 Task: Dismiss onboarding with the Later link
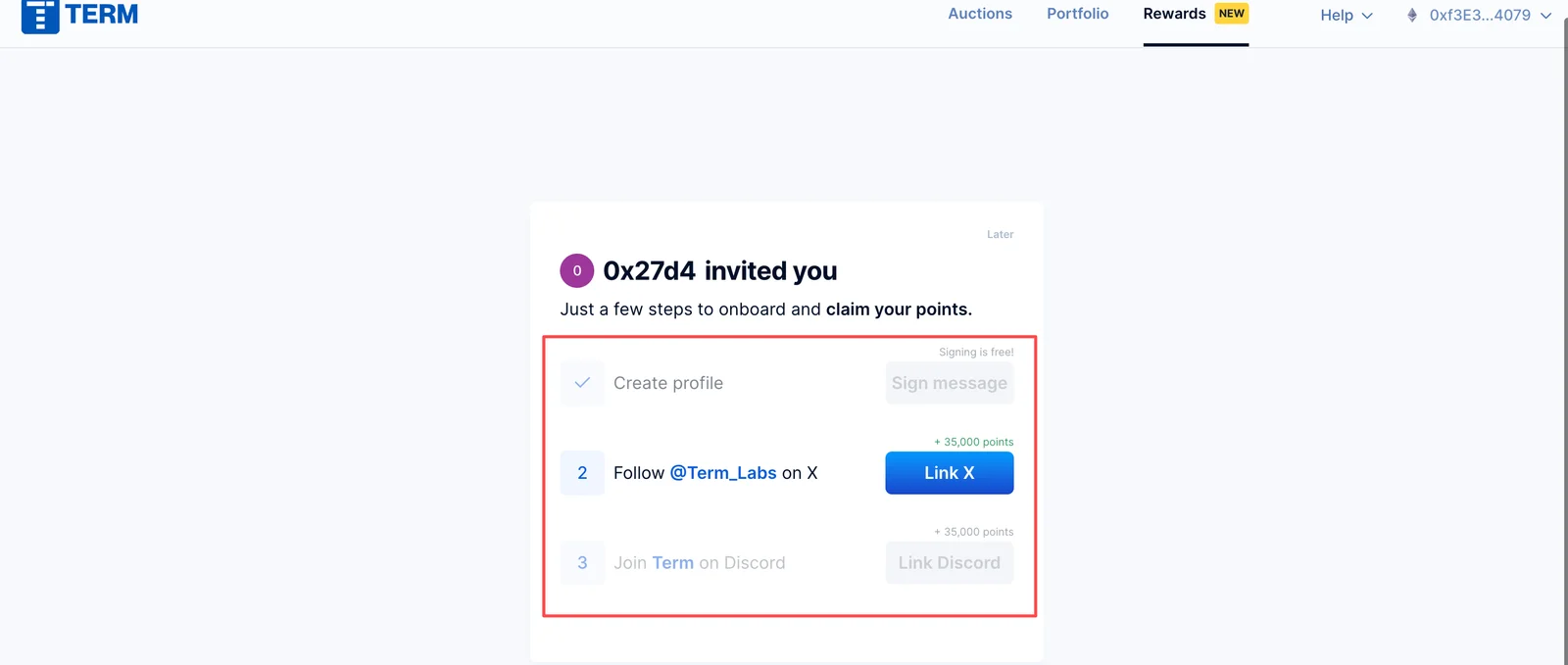click(x=1001, y=234)
